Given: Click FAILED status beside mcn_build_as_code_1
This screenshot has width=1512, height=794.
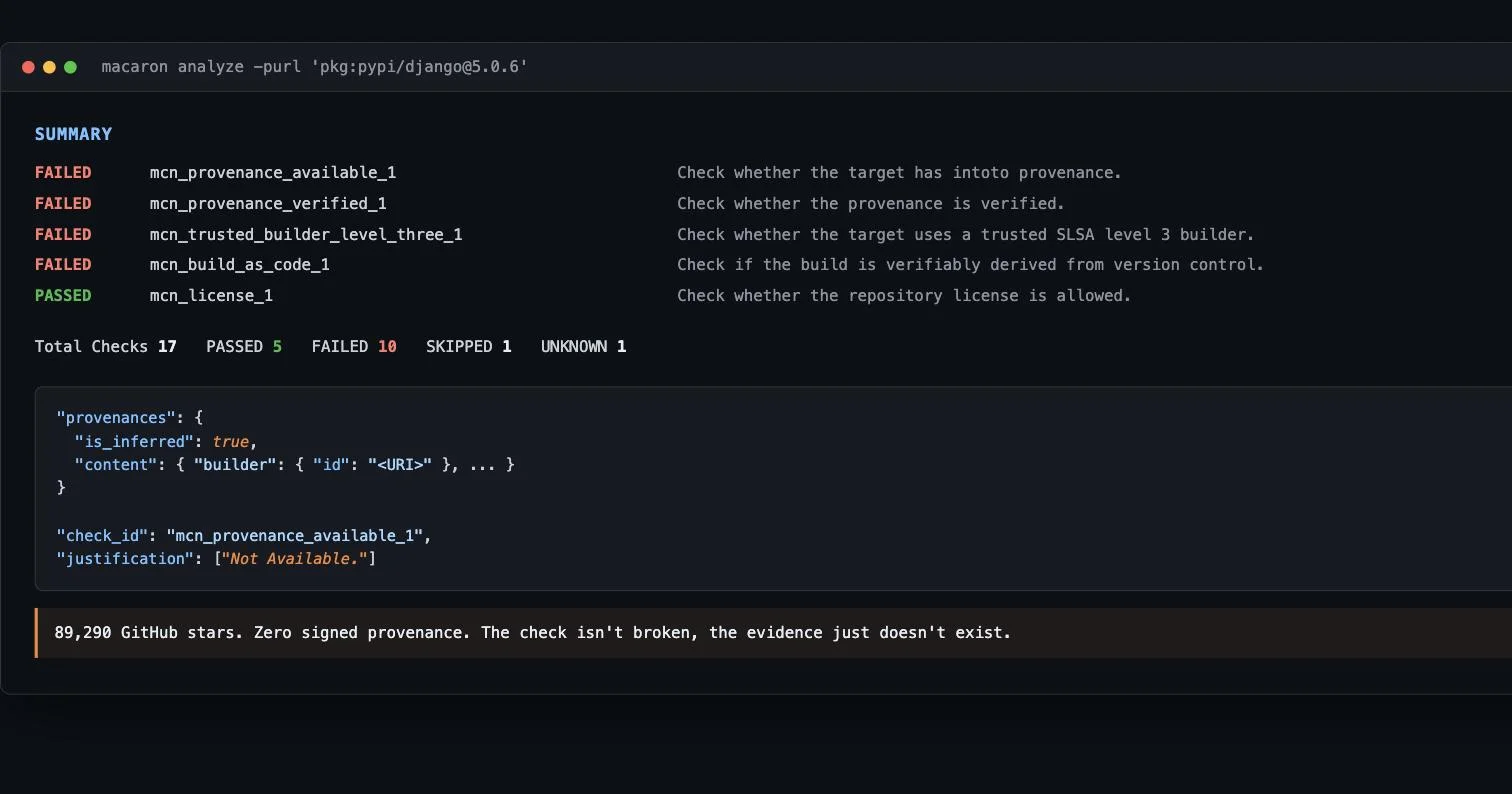Looking at the screenshot, I should tap(63, 265).
